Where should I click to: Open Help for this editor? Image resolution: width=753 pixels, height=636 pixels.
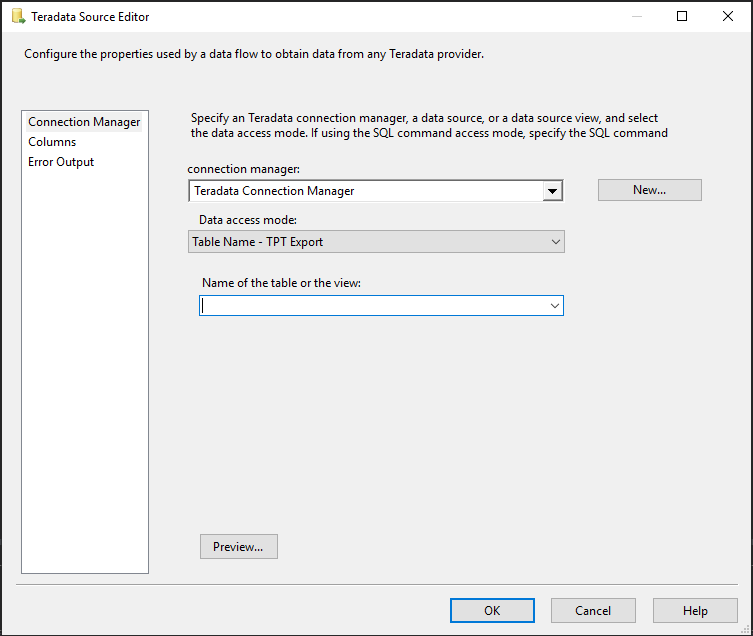[x=695, y=611]
